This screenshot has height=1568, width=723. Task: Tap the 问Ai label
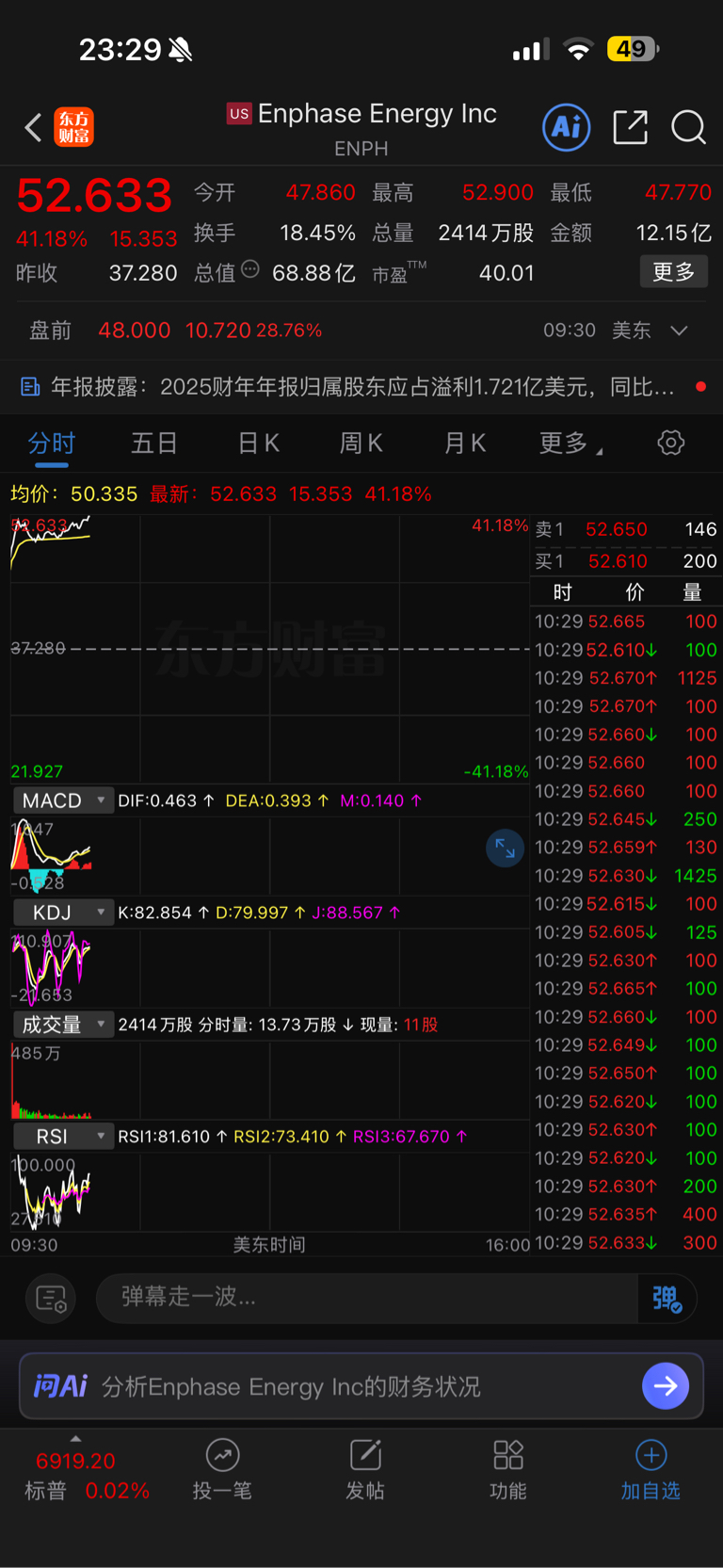(x=60, y=1386)
